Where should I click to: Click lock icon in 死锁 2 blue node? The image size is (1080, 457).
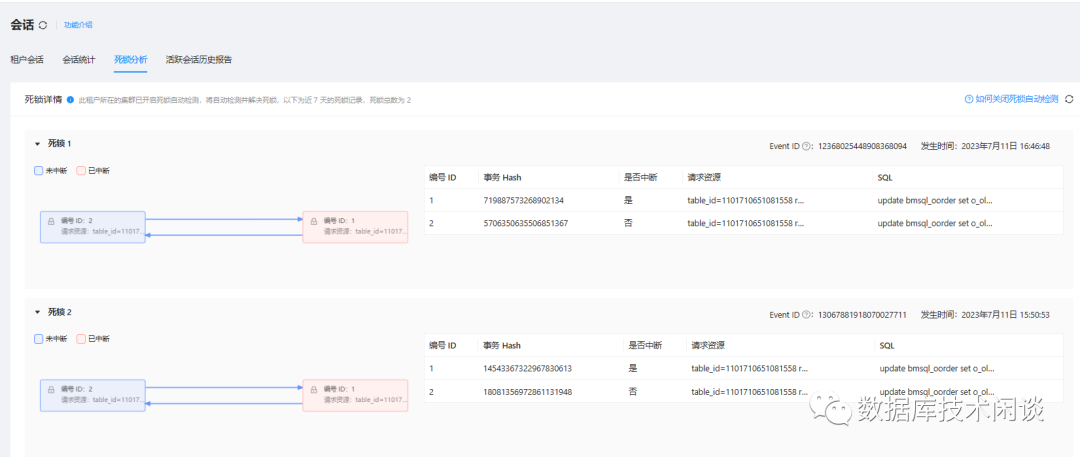pos(50,390)
